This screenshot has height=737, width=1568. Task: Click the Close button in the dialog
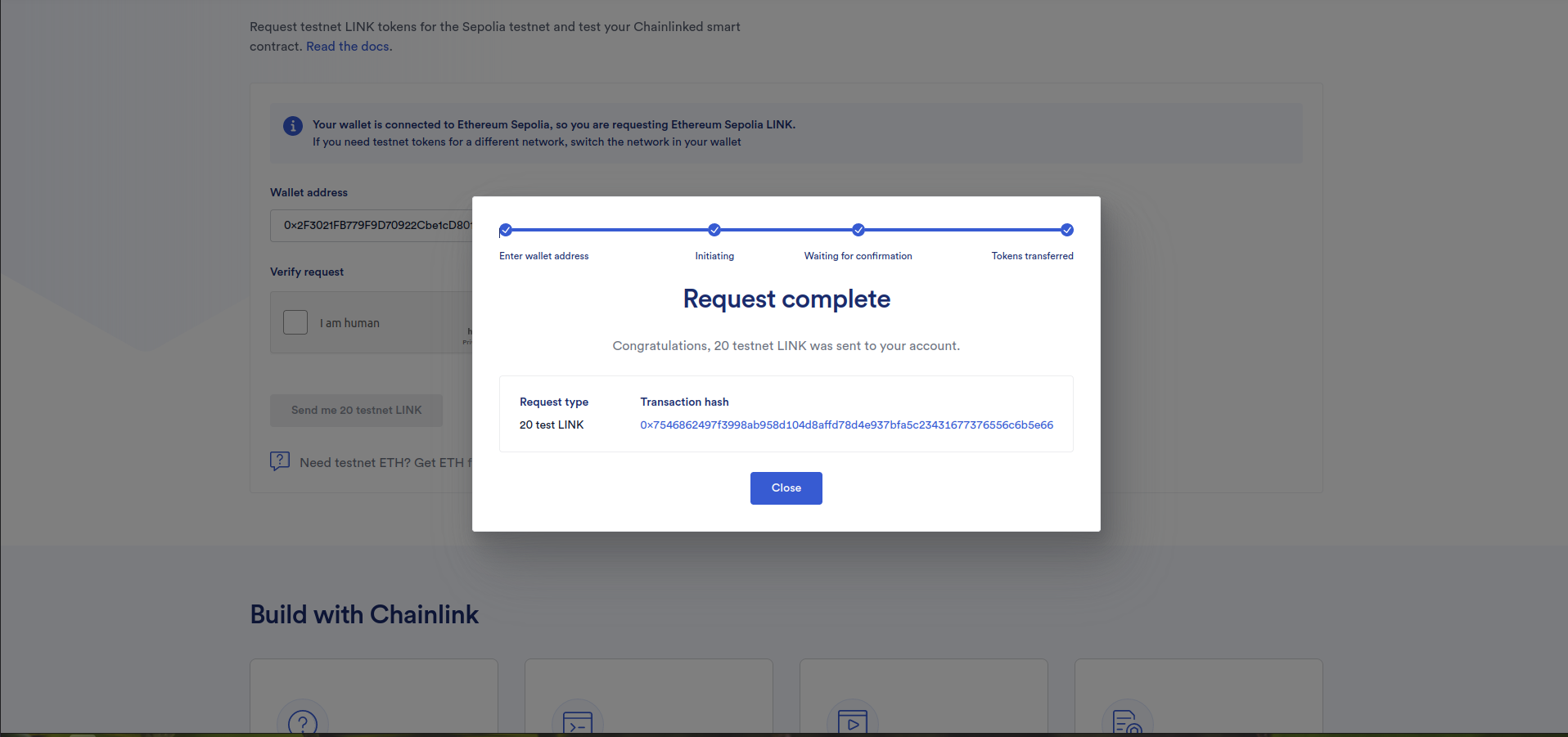[786, 488]
